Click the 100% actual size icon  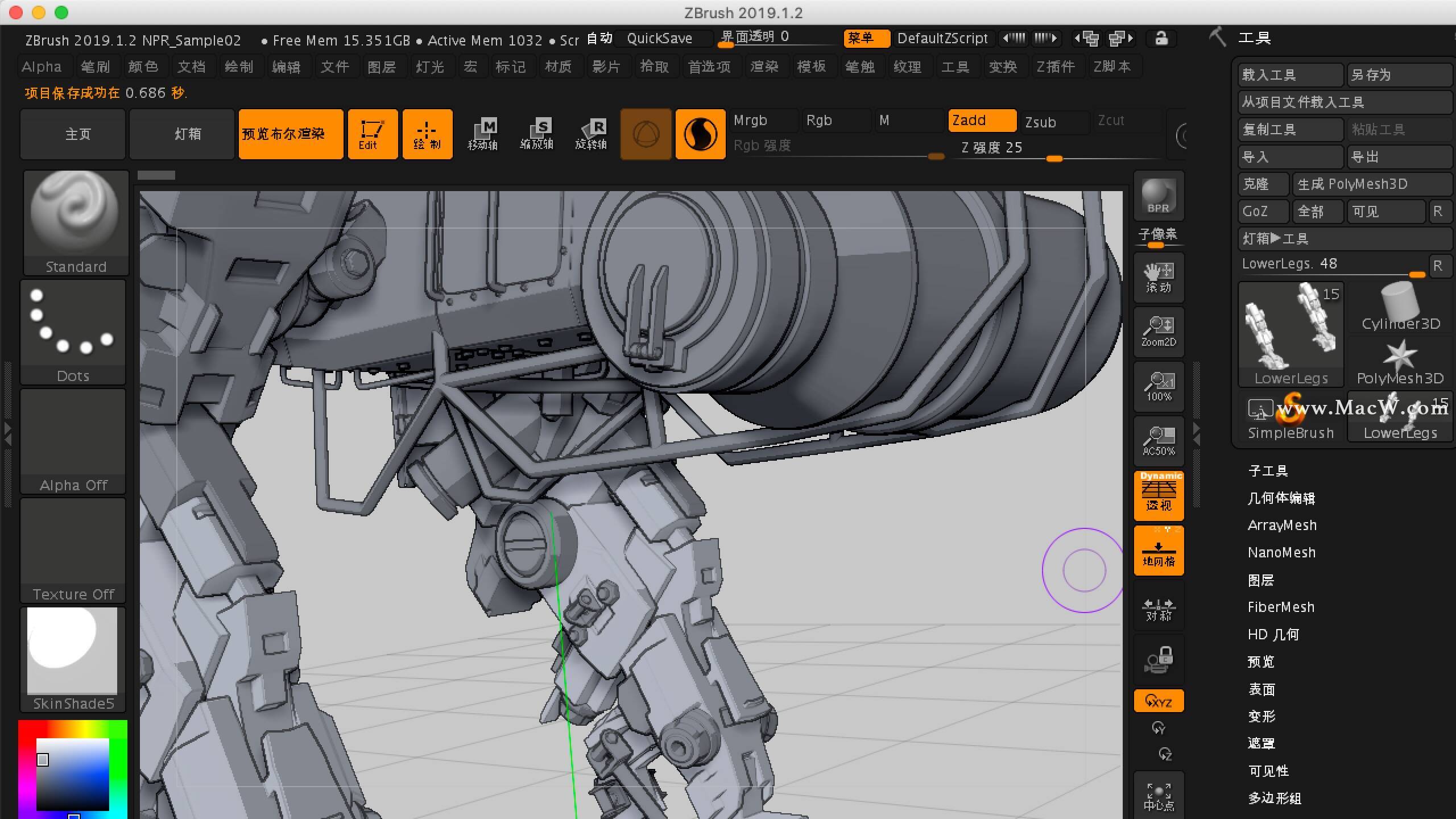1159,387
